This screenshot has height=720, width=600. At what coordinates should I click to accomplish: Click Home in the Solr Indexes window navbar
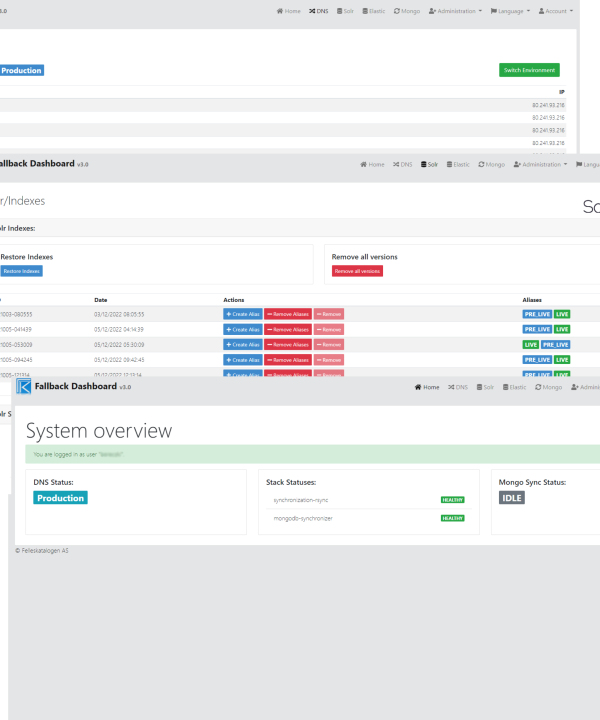click(x=372, y=164)
